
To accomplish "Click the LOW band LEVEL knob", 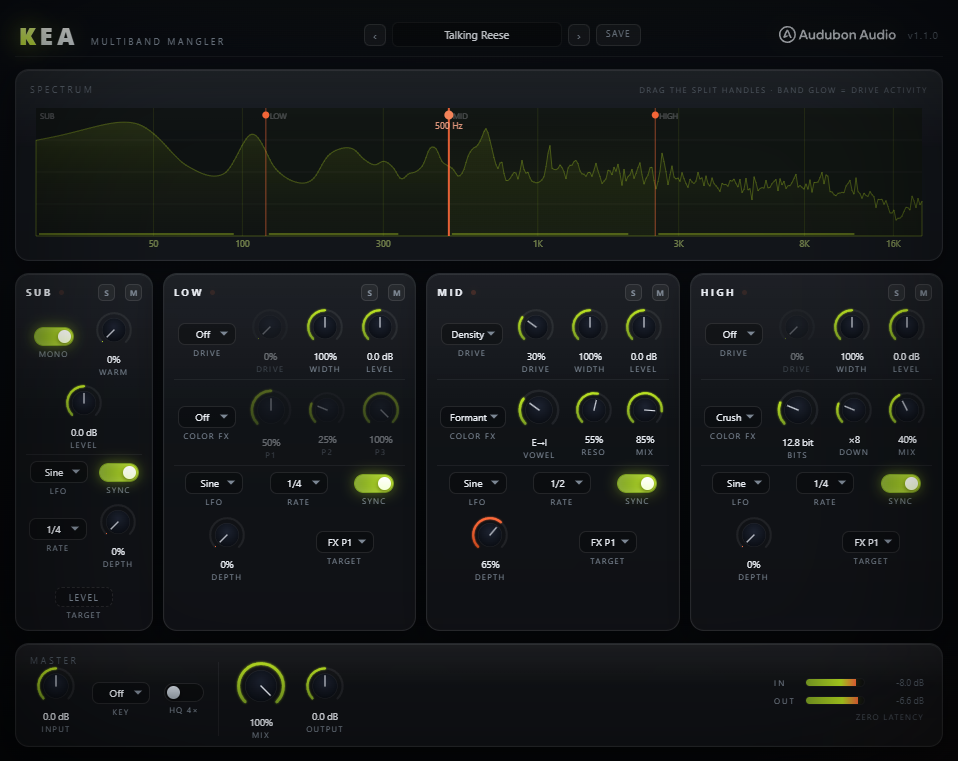I will click(x=379, y=326).
